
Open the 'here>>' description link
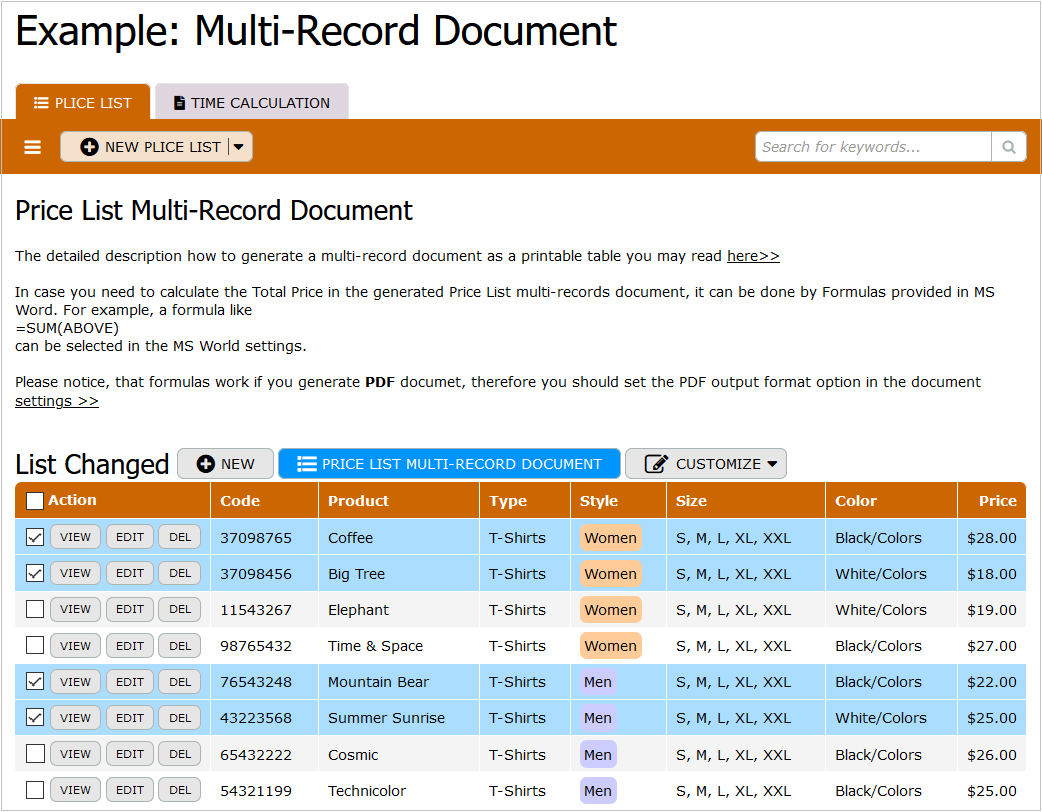[753, 256]
